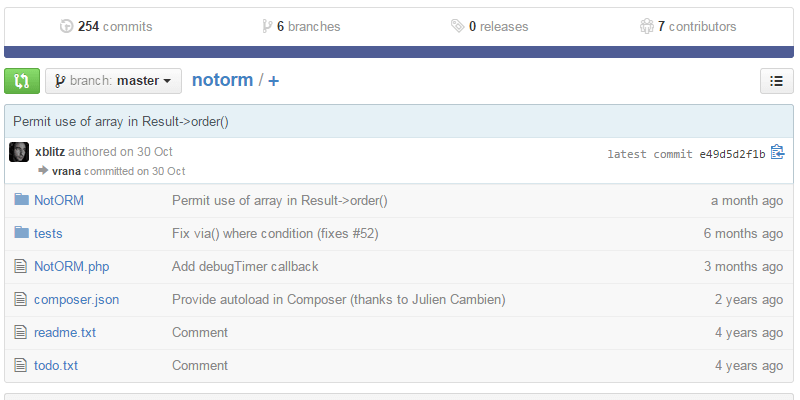The image size is (800, 400).
Task: Click the NotORM.php file icon
Action: click(x=20, y=266)
